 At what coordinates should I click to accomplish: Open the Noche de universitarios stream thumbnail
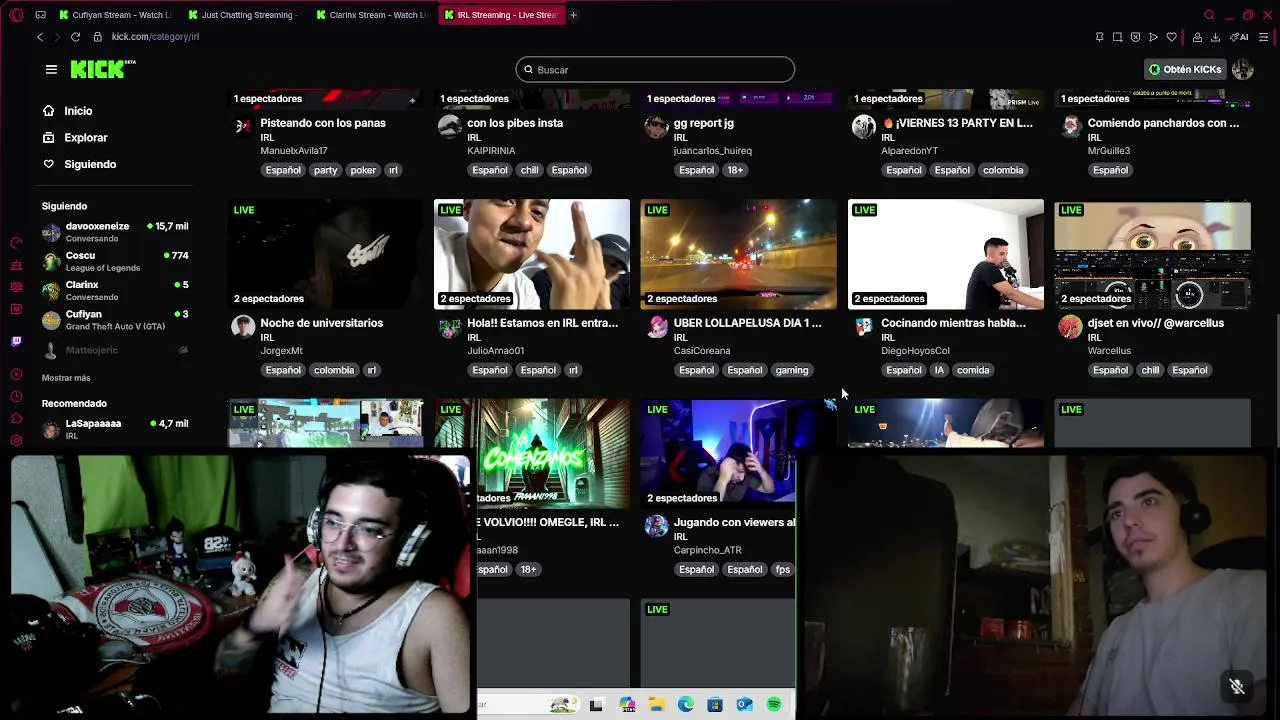[x=325, y=254]
